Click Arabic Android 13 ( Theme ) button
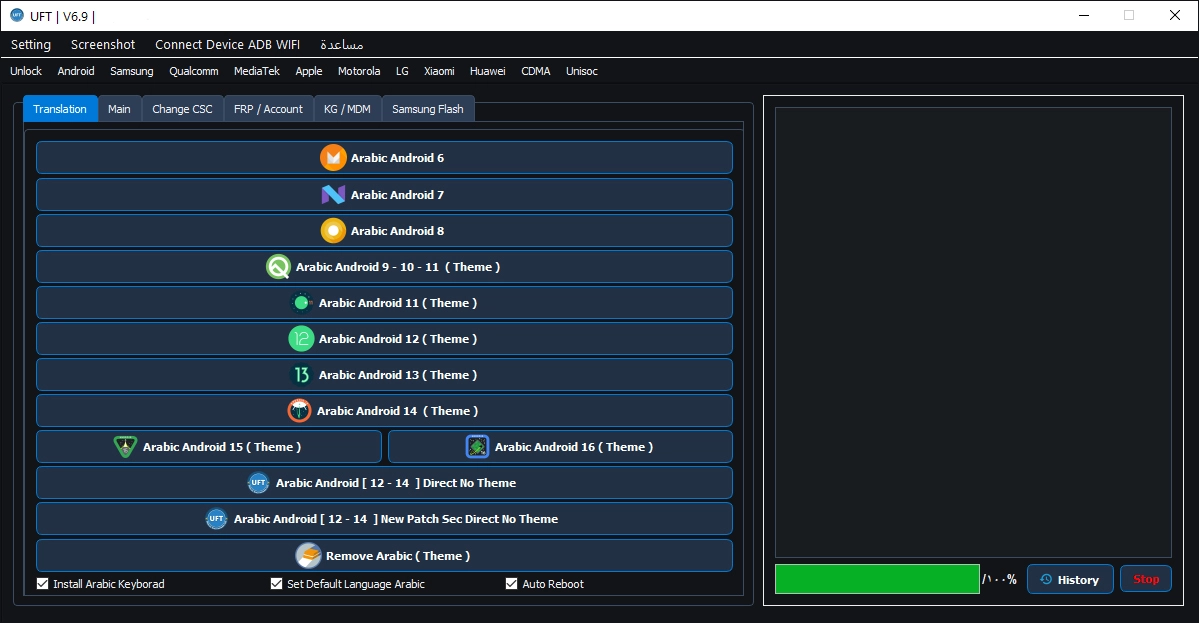 tap(384, 375)
